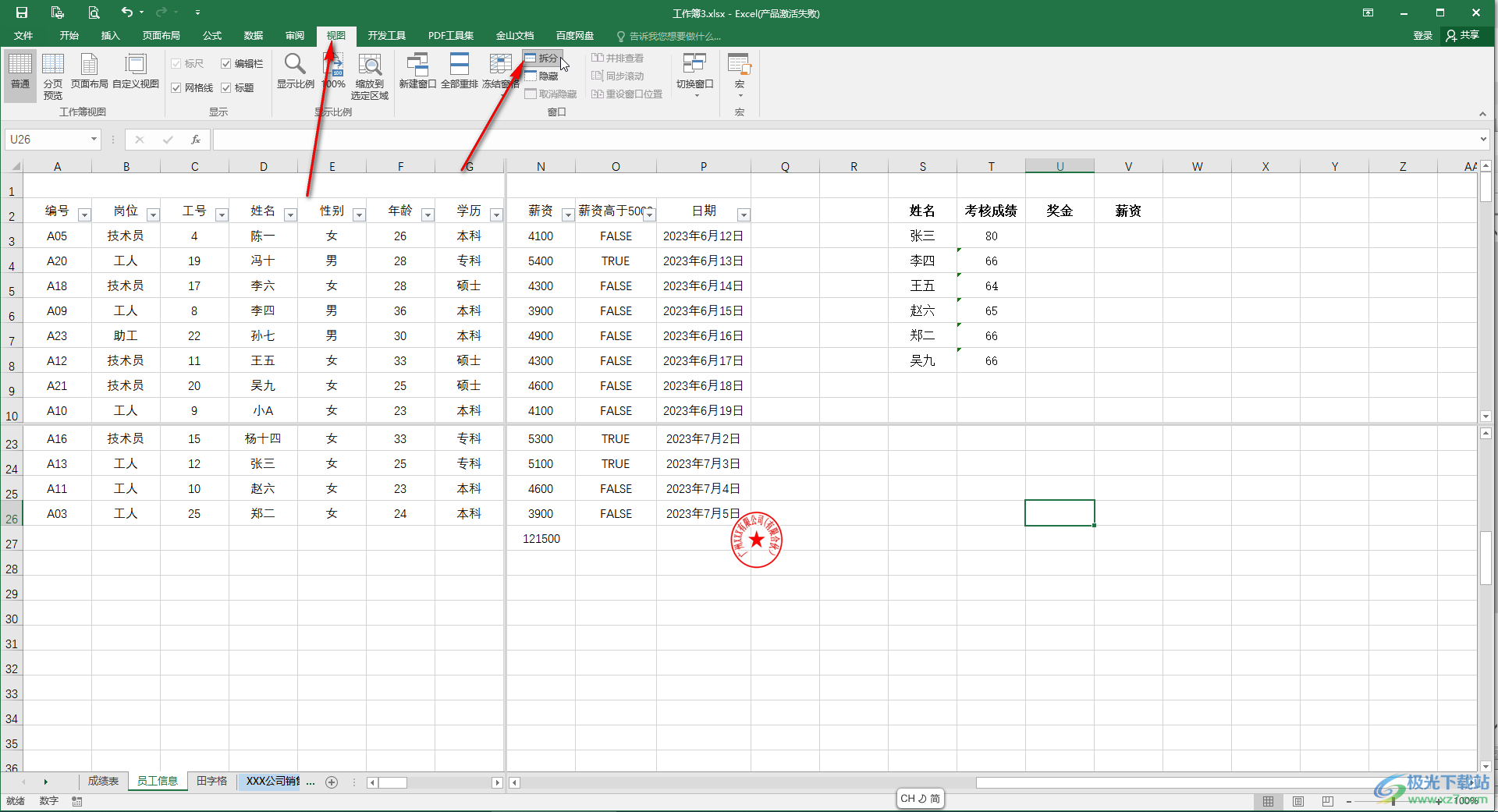This screenshot has height=812, width=1498.
Task: Add a new sheet with plus icon
Action: [x=332, y=782]
